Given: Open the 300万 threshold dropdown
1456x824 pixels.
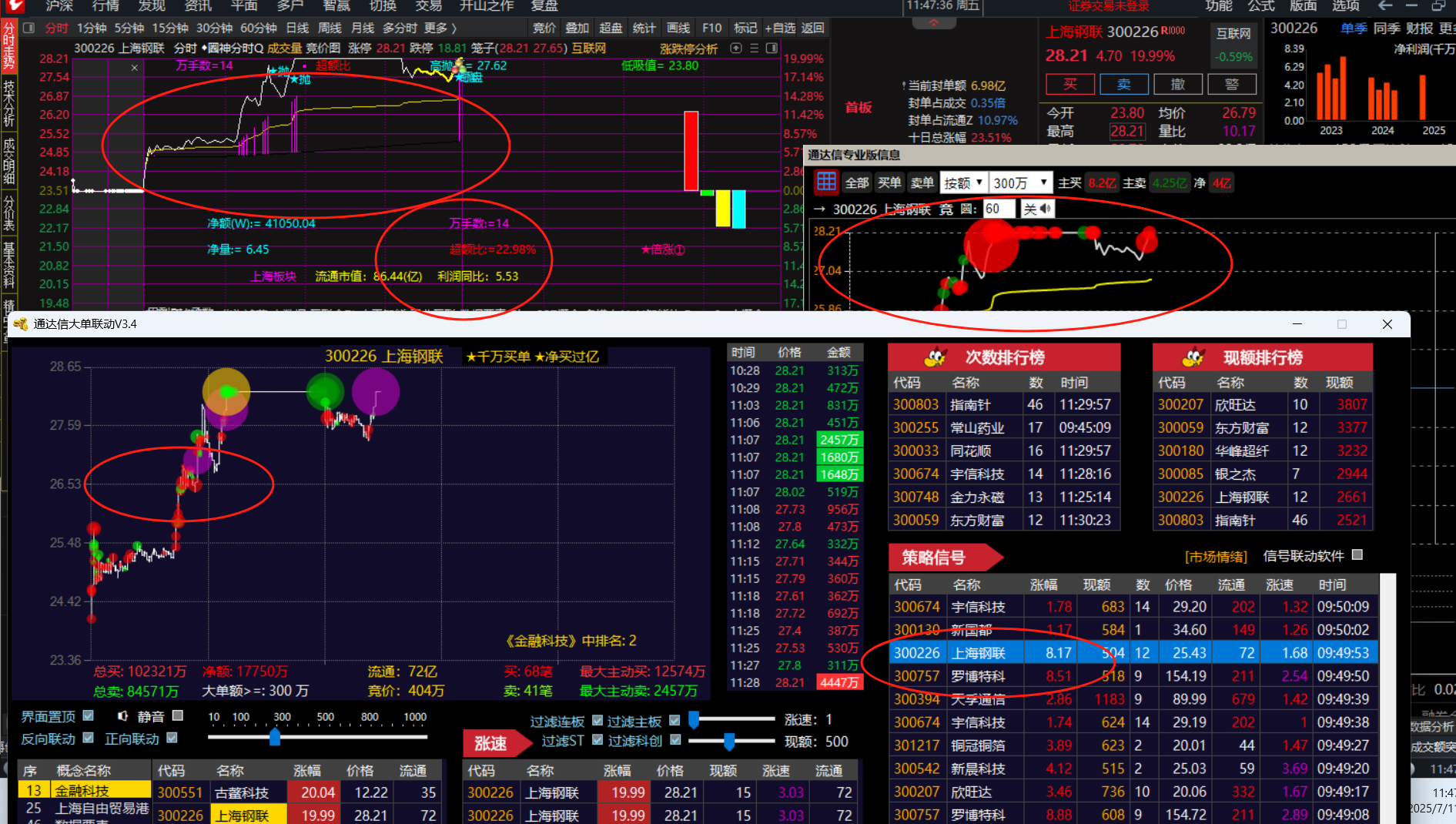Looking at the screenshot, I should 1019,183.
